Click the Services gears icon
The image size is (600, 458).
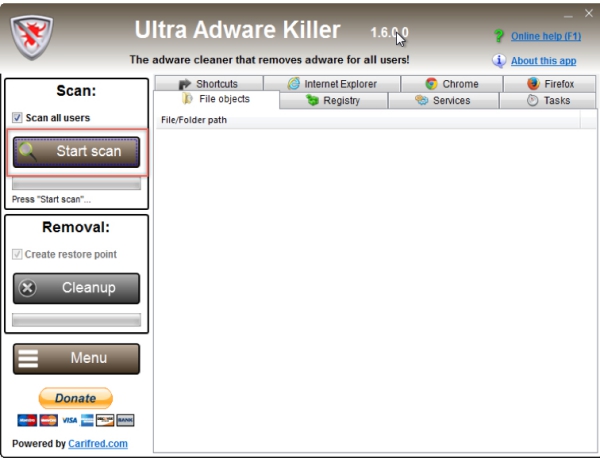point(422,100)
